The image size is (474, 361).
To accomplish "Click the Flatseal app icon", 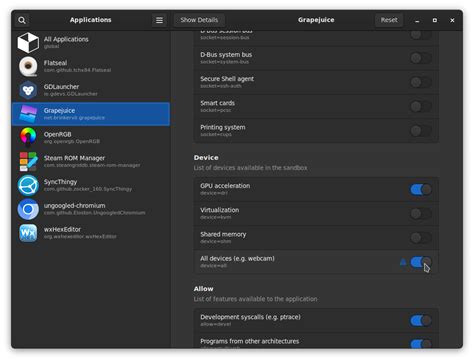I will point(28,66).
